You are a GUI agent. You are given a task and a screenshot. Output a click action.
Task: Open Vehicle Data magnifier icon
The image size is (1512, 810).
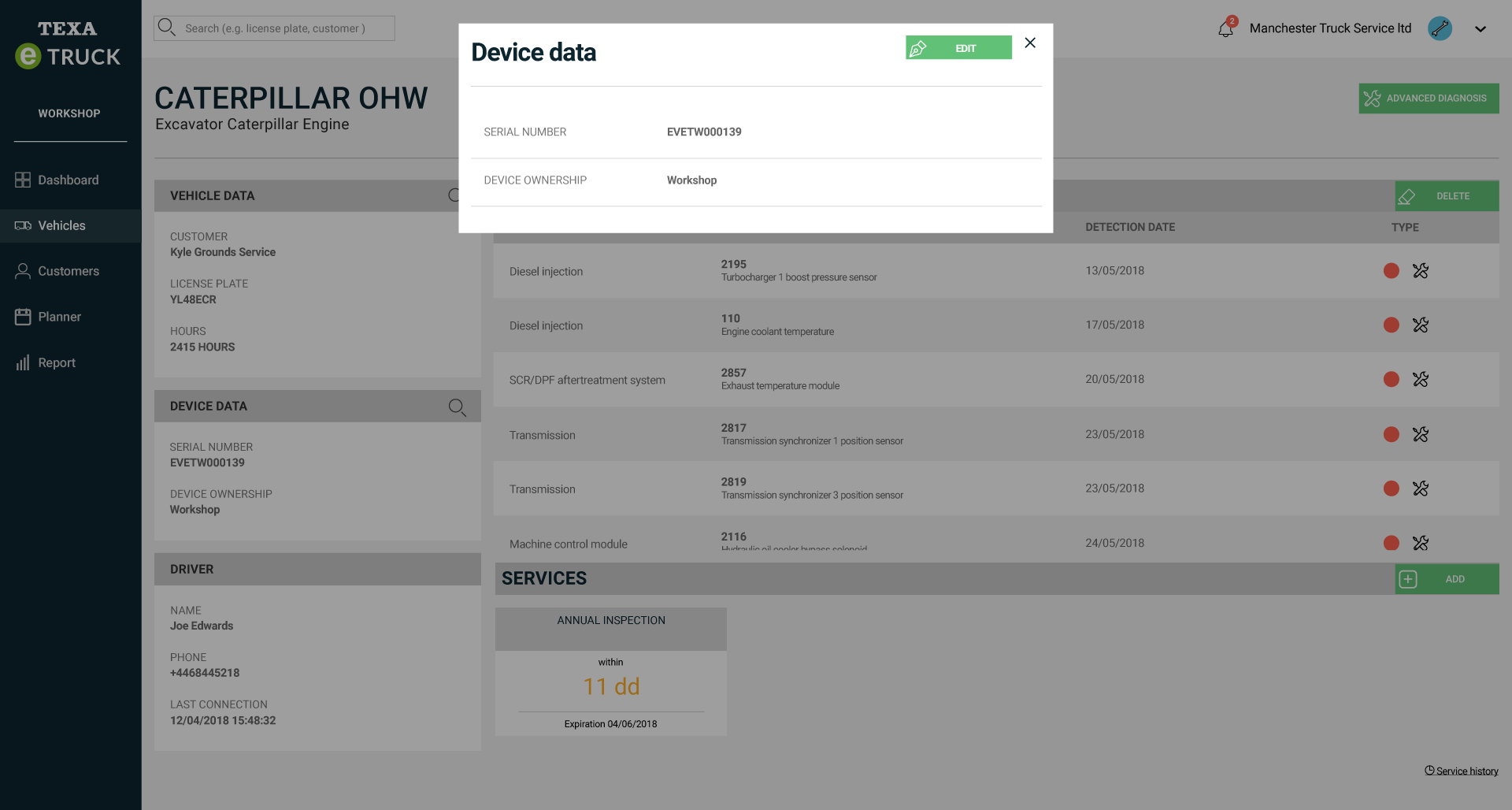pos(454,195)
